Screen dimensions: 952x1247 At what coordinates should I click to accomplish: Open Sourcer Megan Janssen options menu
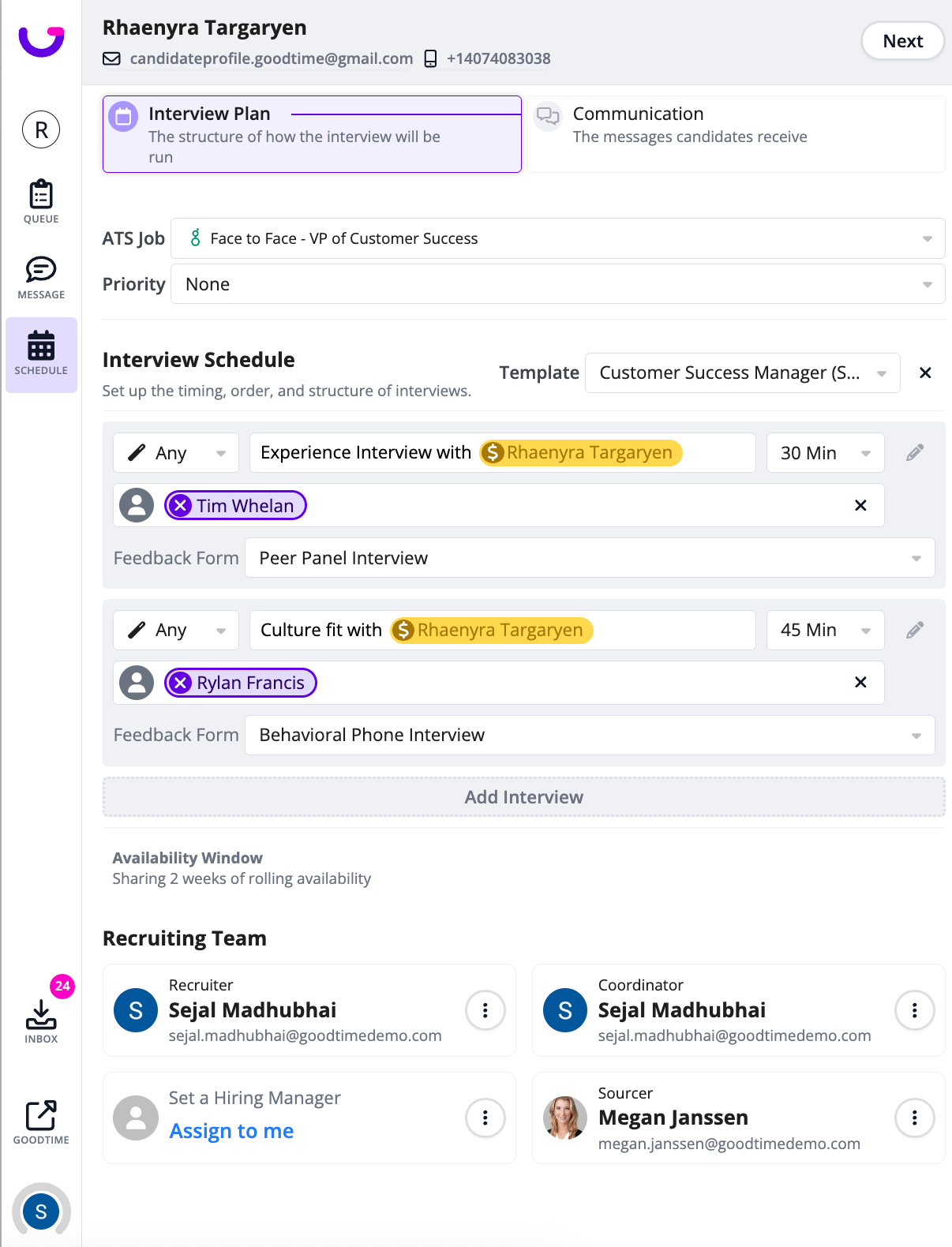[x=914, y=1118]
